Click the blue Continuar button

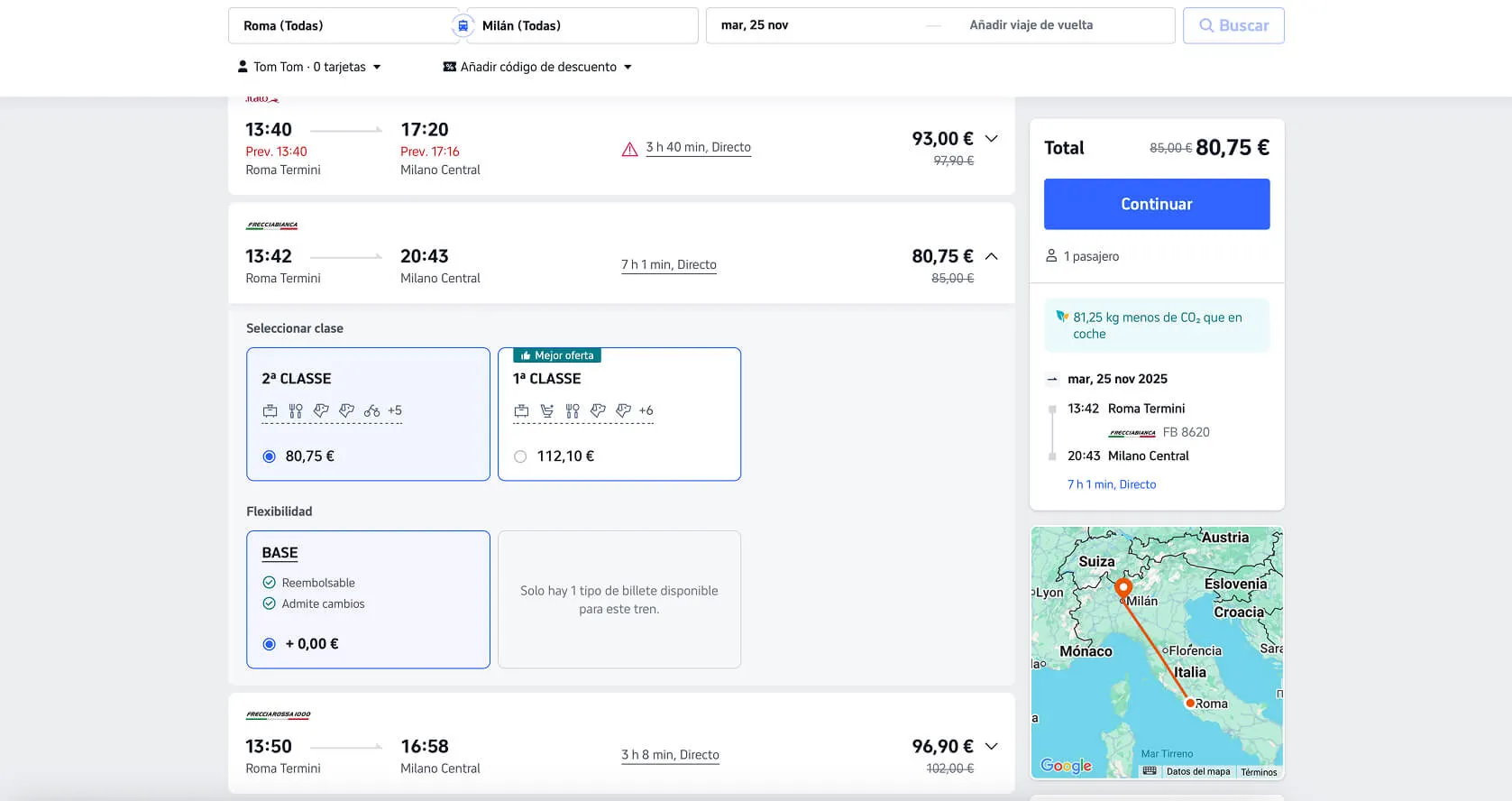[x=1157, y=204]
